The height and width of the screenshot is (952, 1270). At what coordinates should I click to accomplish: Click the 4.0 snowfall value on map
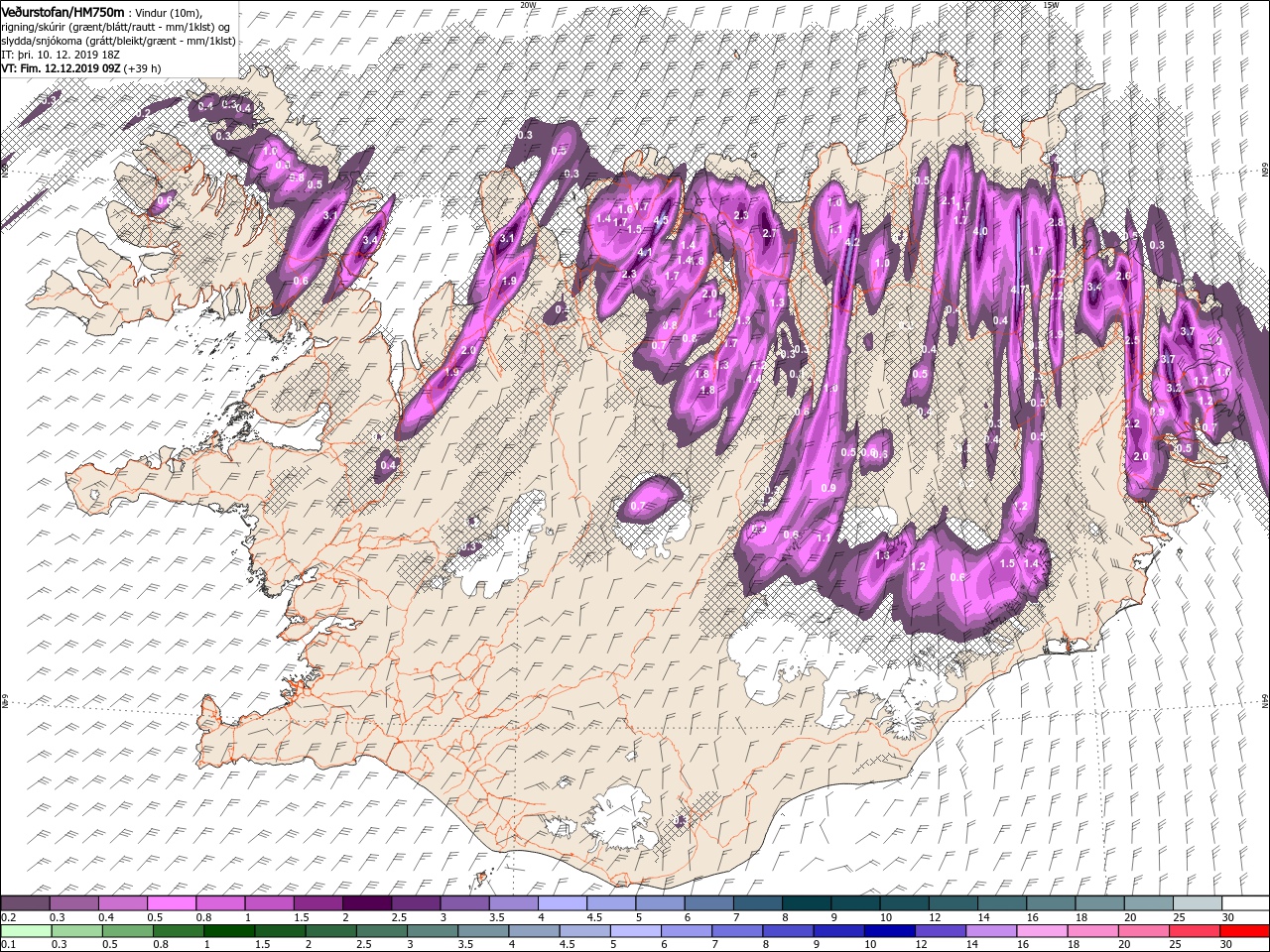pyautogui.click(x=980, y=231)
